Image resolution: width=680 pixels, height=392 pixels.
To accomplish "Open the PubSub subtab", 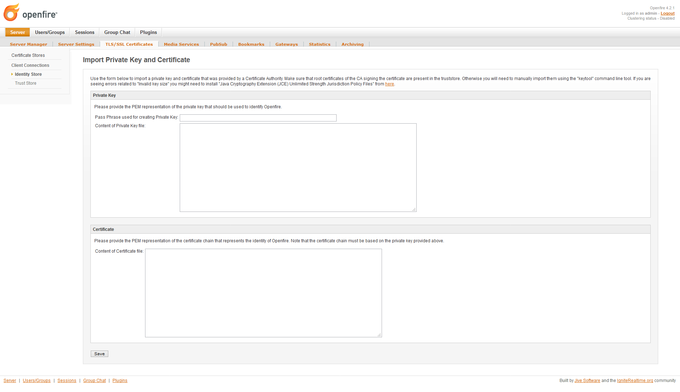I will [219, 44].
